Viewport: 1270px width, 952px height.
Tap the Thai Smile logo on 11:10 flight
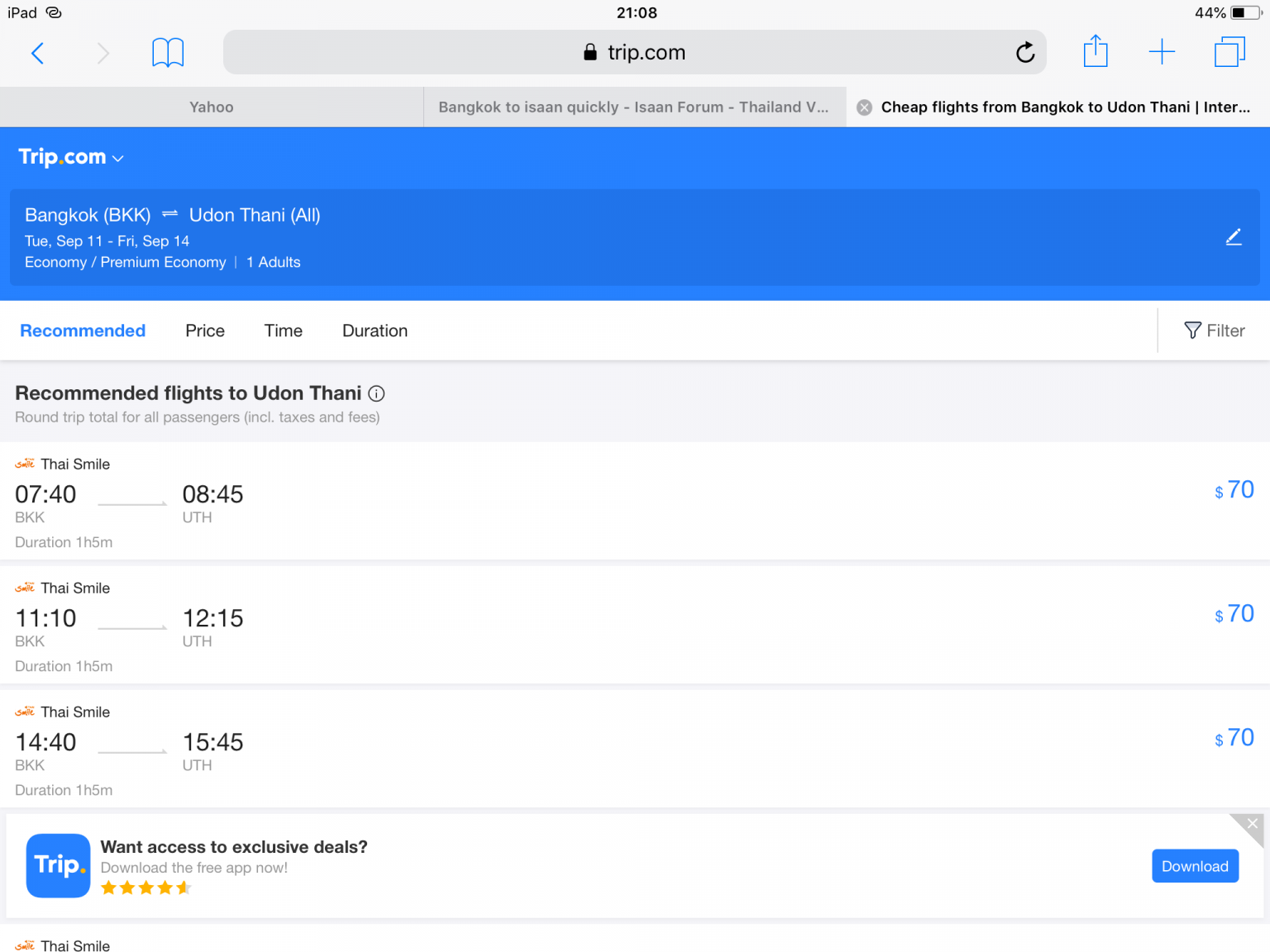pos(25,588)
